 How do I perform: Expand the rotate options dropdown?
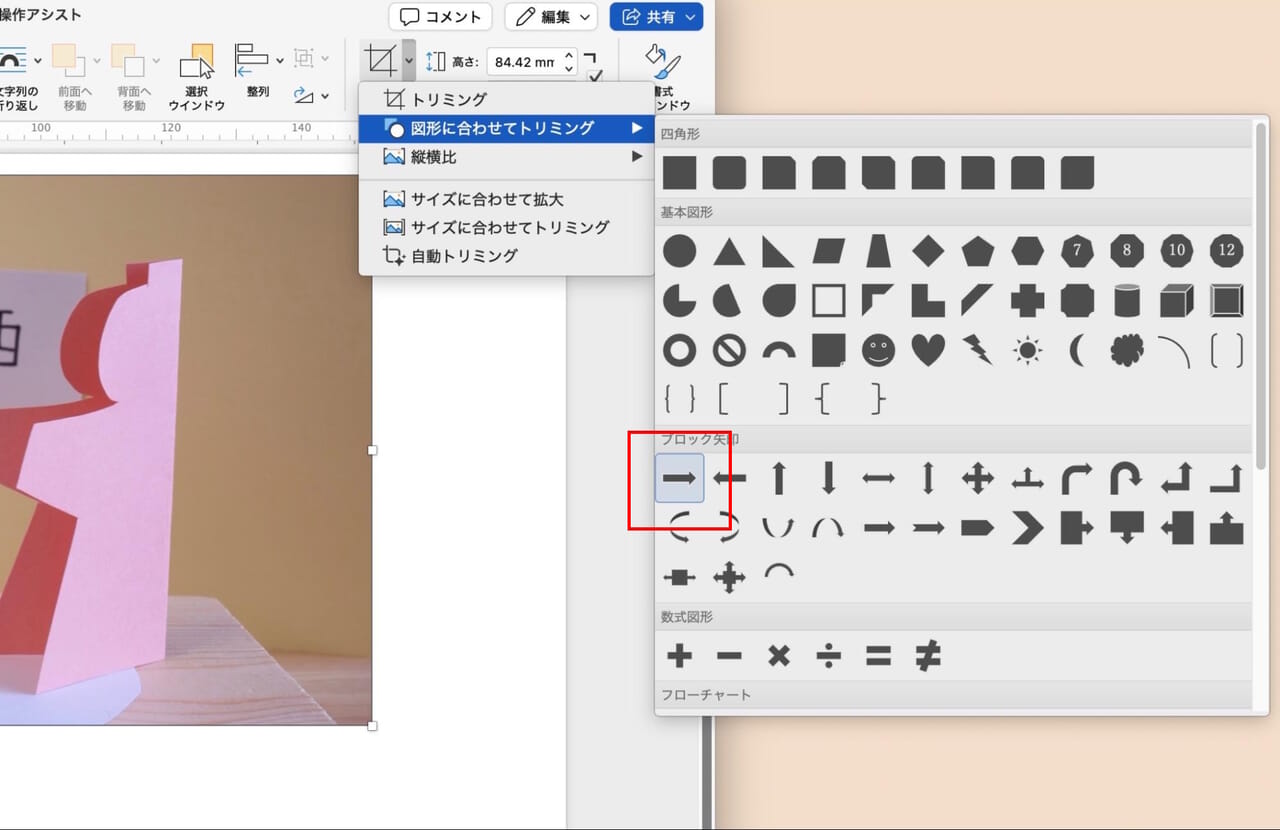click(x=323, y=96)
